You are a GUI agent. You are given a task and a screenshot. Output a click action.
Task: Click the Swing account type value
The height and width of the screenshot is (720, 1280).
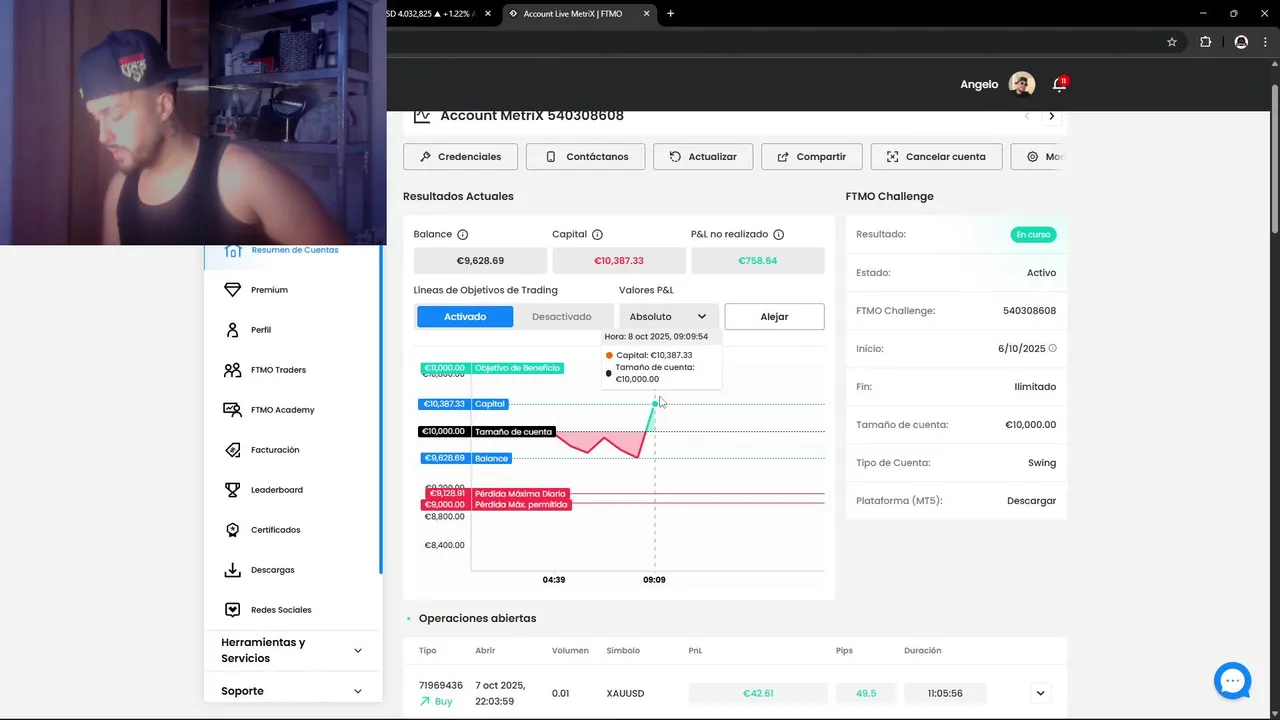pos(1042,463)
